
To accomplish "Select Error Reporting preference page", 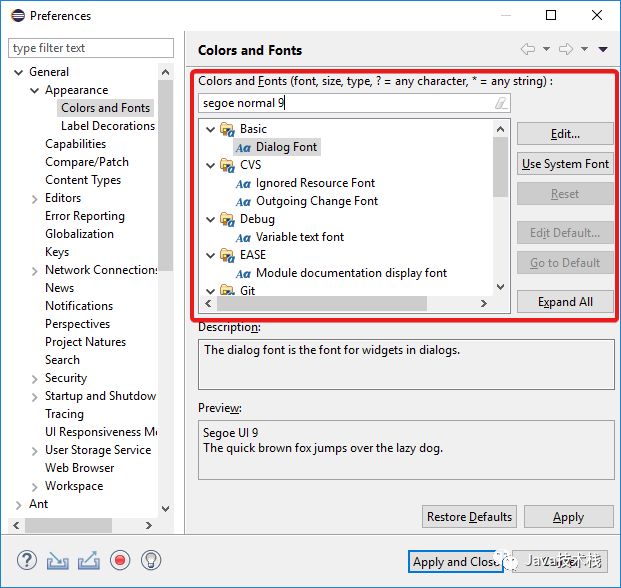I will [x=85, y=216].
